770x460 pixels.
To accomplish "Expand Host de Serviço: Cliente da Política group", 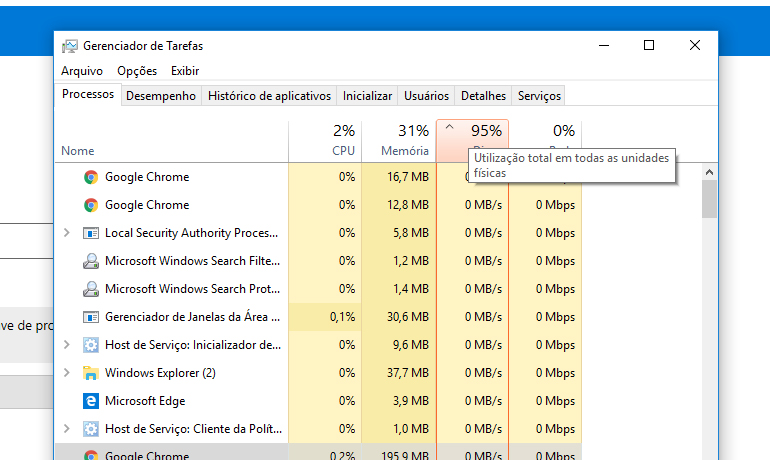I will coord(67,429).
